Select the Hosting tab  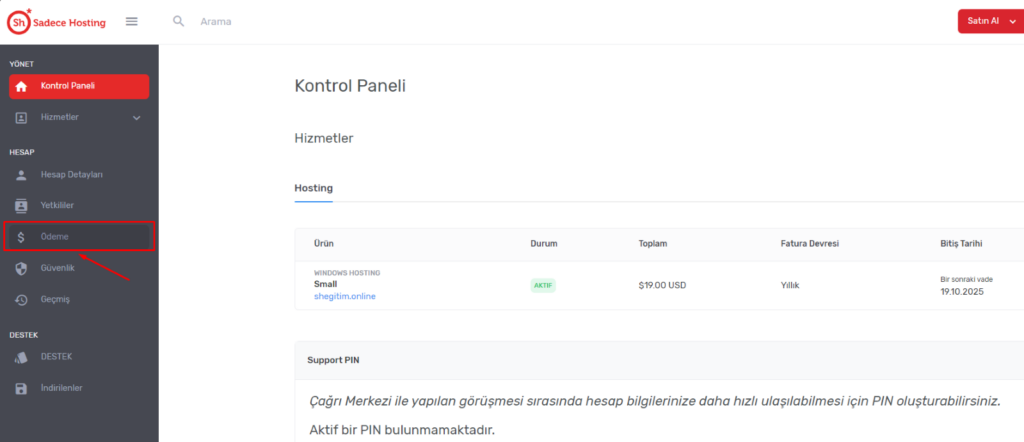(x=313, y=189)
